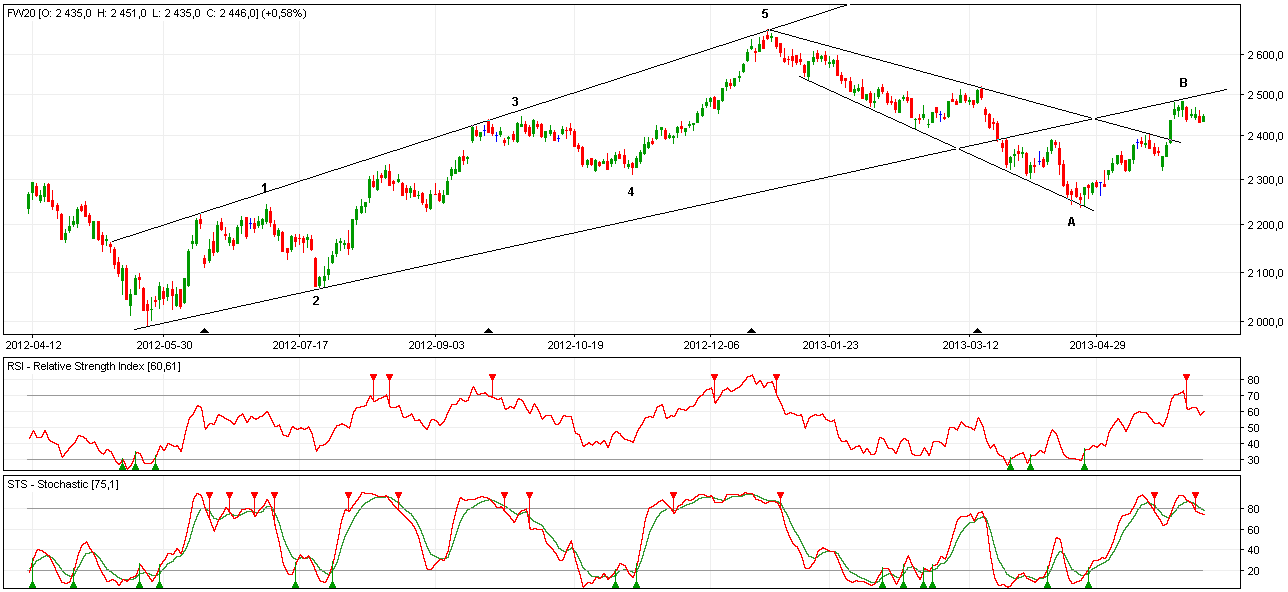Click the Stochastic axis value 20
1288x592 pixels.
point(1253,571)
